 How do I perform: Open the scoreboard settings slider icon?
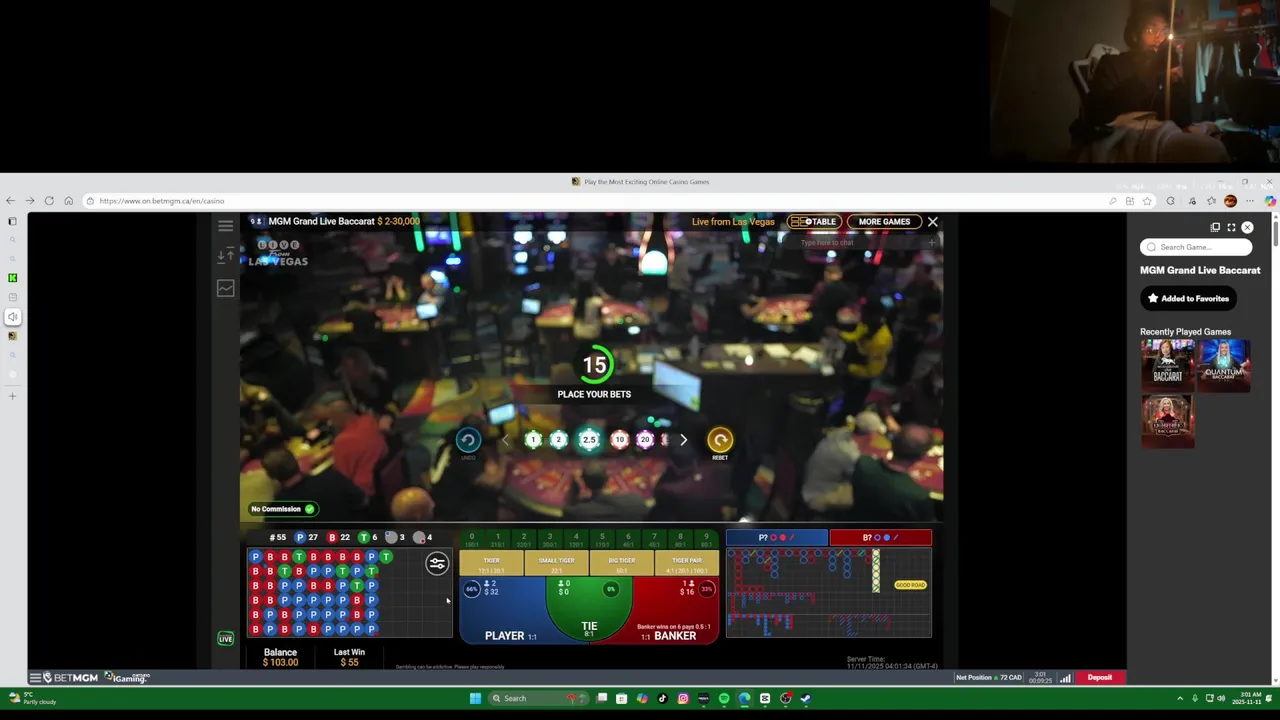coord(437,564)
